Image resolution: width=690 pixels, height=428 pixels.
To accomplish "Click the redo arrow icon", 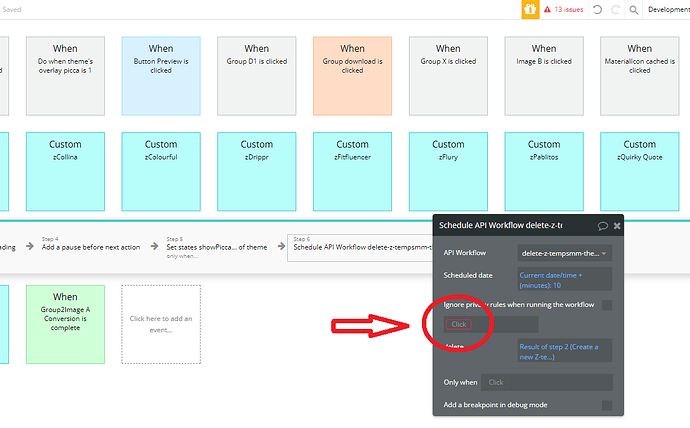I will 616,9.
